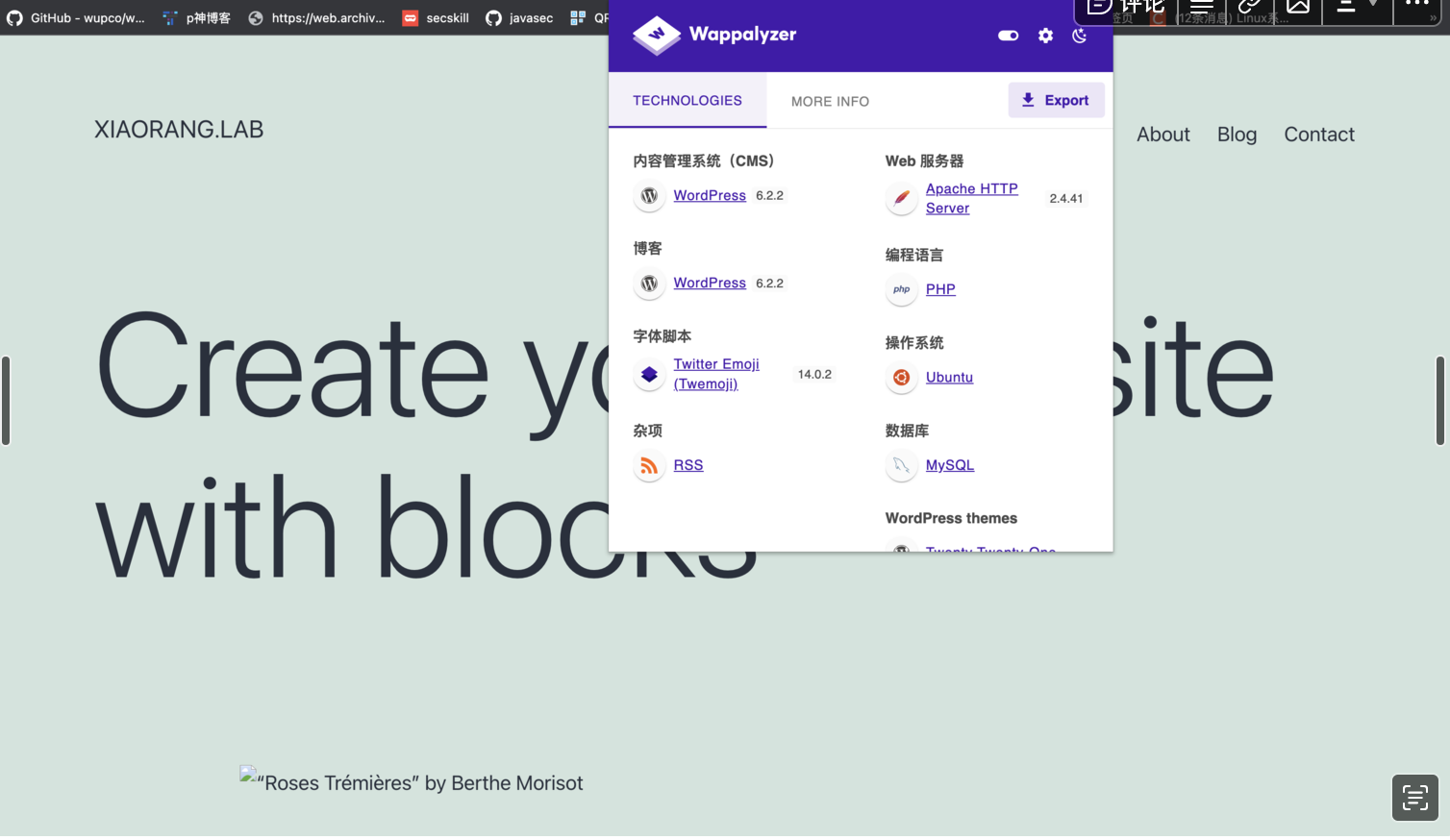The height and width of the screenshot is (840, 1450).
Task: Click the lines list icon in overlay toolbar
Action: (x=1201, y=8)
